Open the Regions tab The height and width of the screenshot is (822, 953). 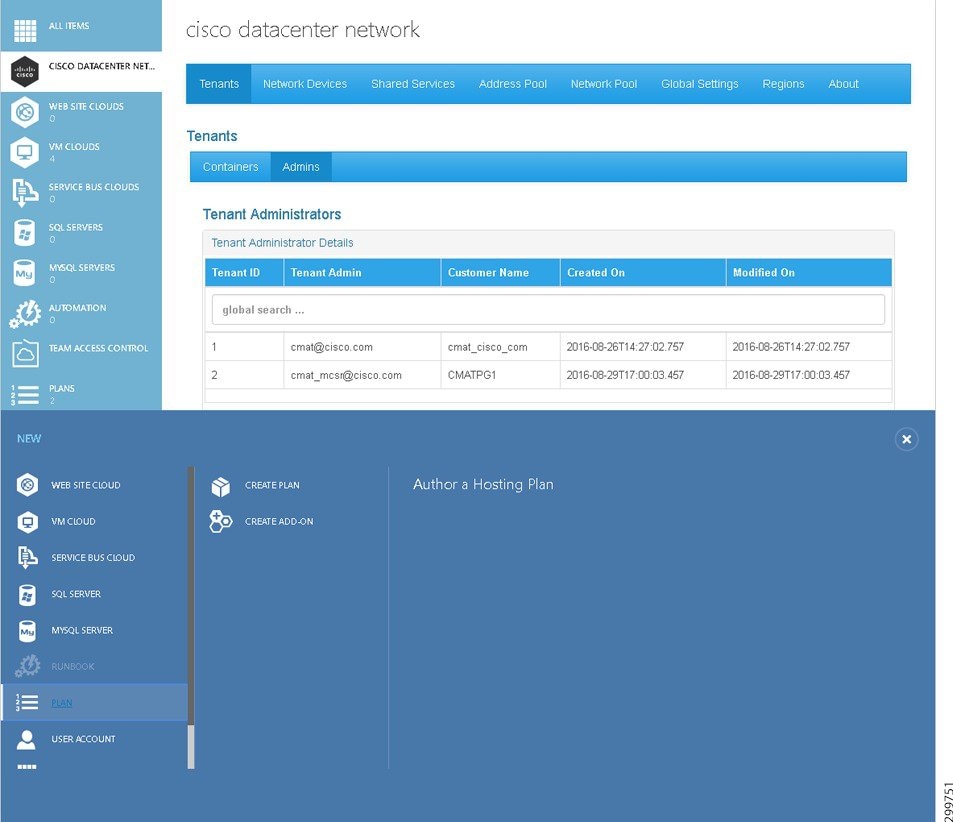coord(783,84)
